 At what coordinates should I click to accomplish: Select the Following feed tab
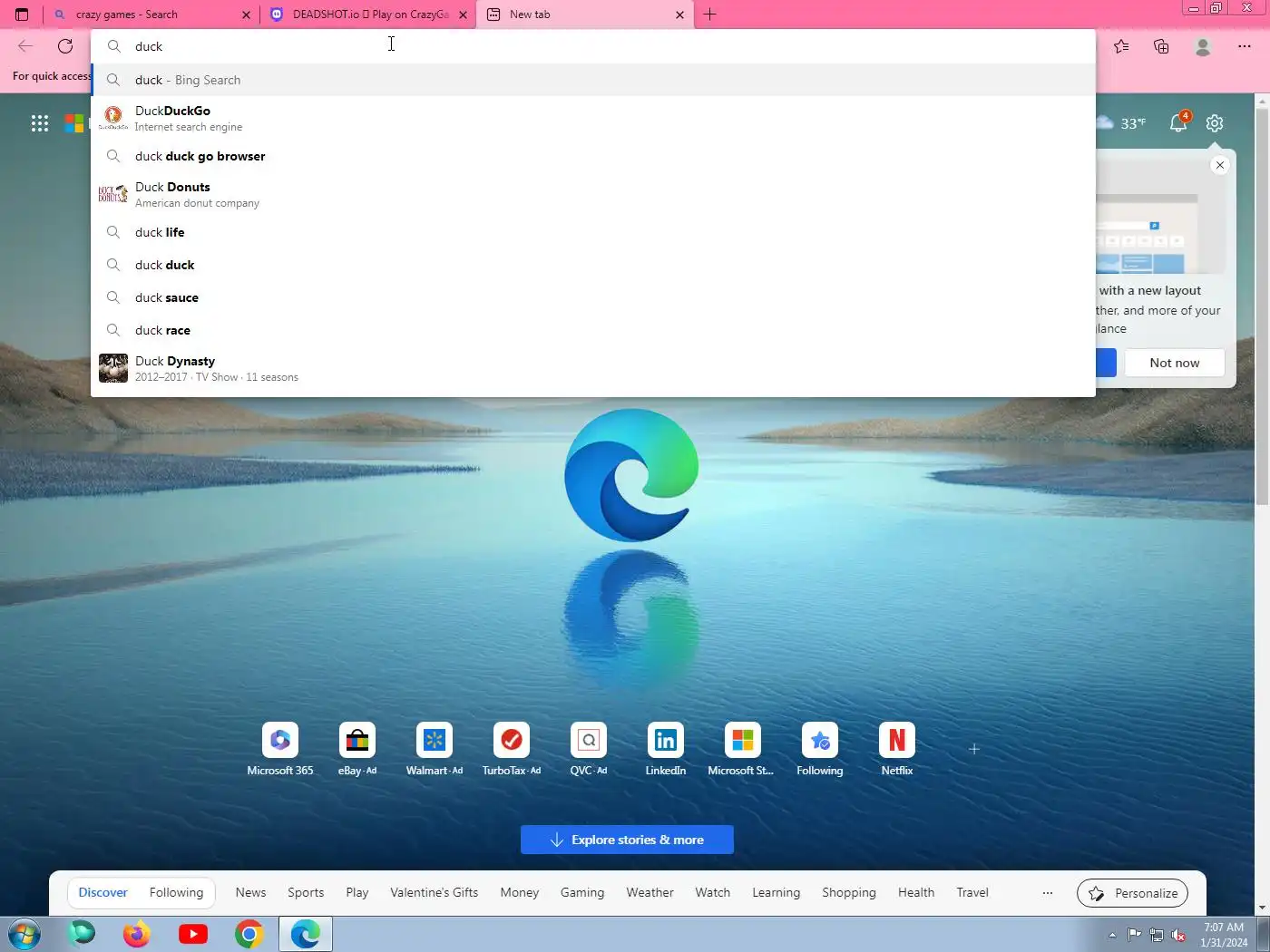(x=177, y=893)
